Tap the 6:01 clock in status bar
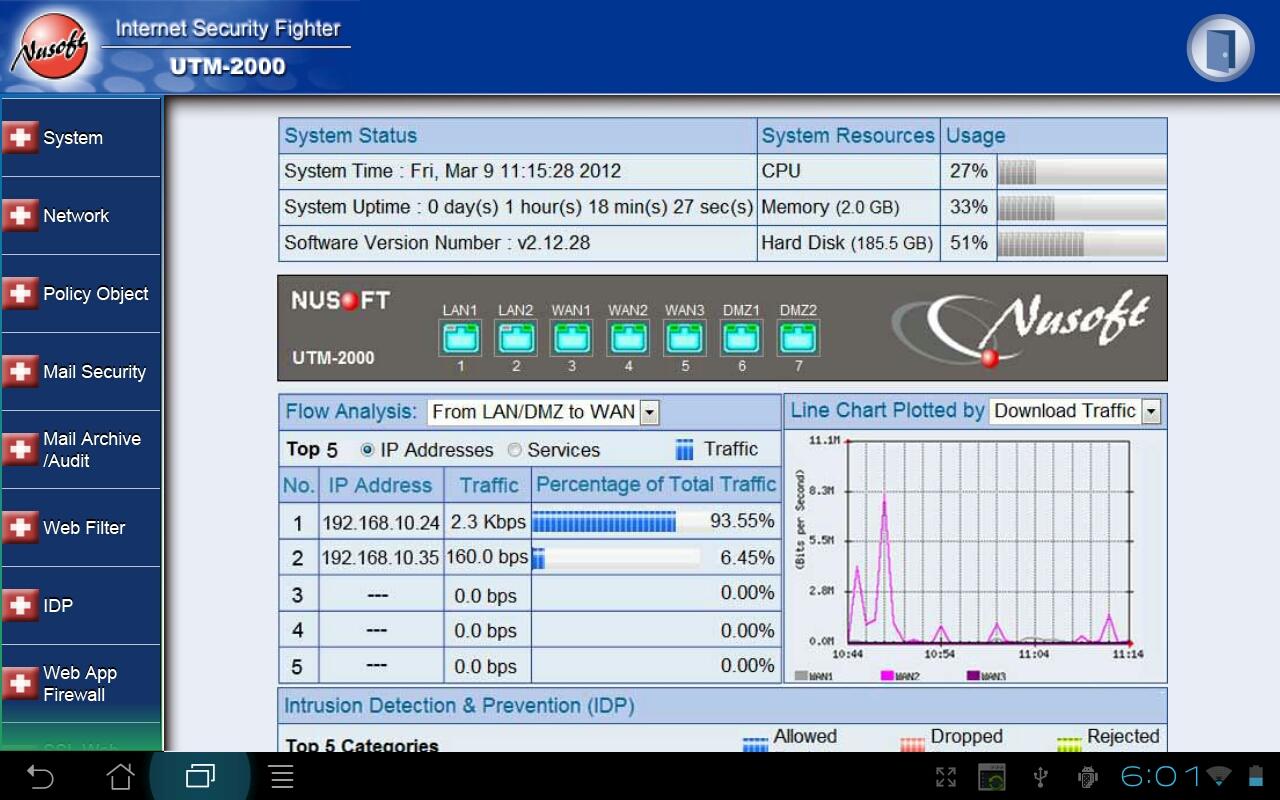 [x=1160, y=776]
